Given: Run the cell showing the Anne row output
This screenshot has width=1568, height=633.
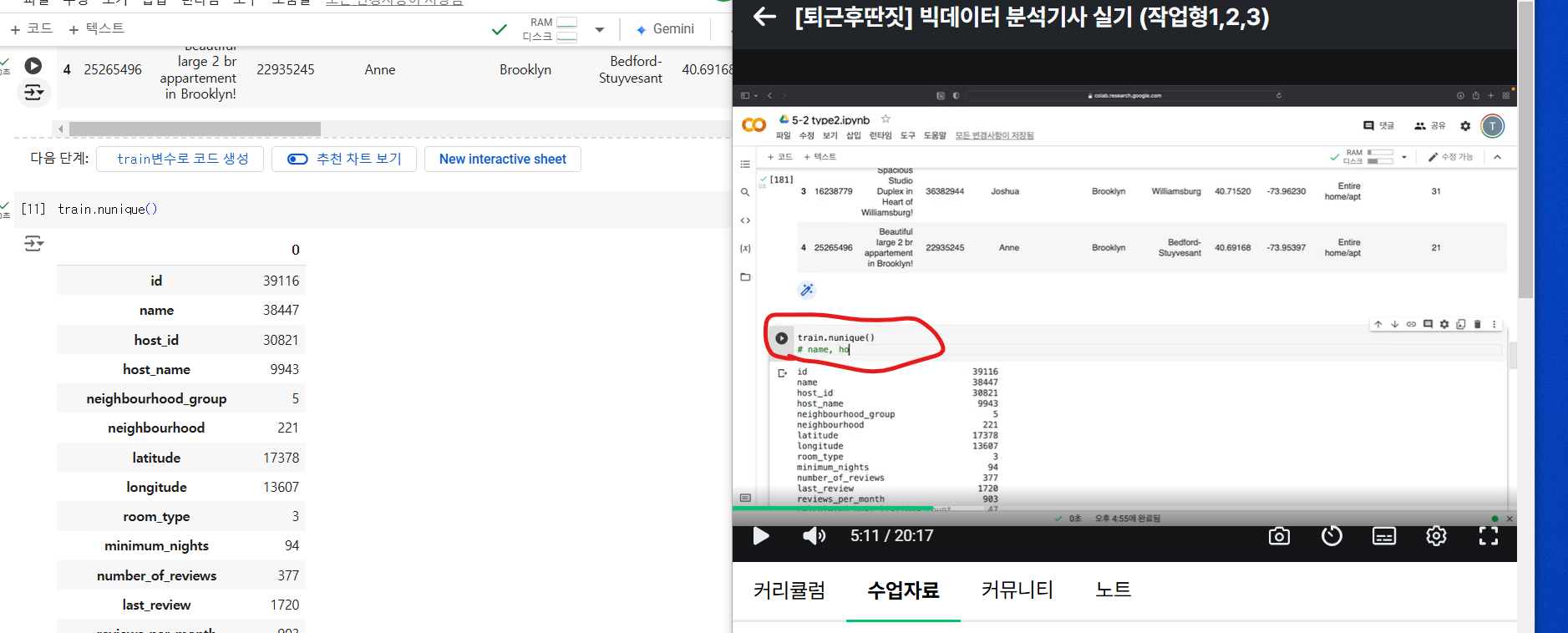Looking at the screenshot, I should pos(33,65).
